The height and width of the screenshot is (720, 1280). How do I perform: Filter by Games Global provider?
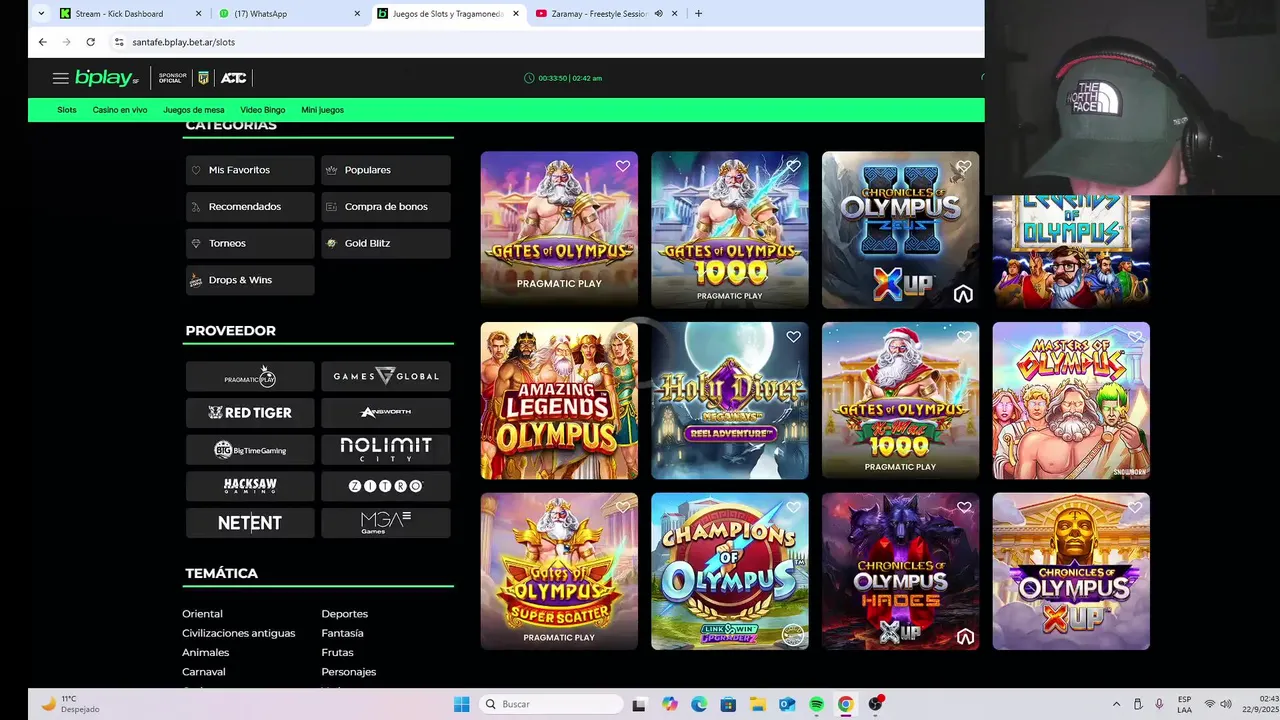click(x=386, y=377)
